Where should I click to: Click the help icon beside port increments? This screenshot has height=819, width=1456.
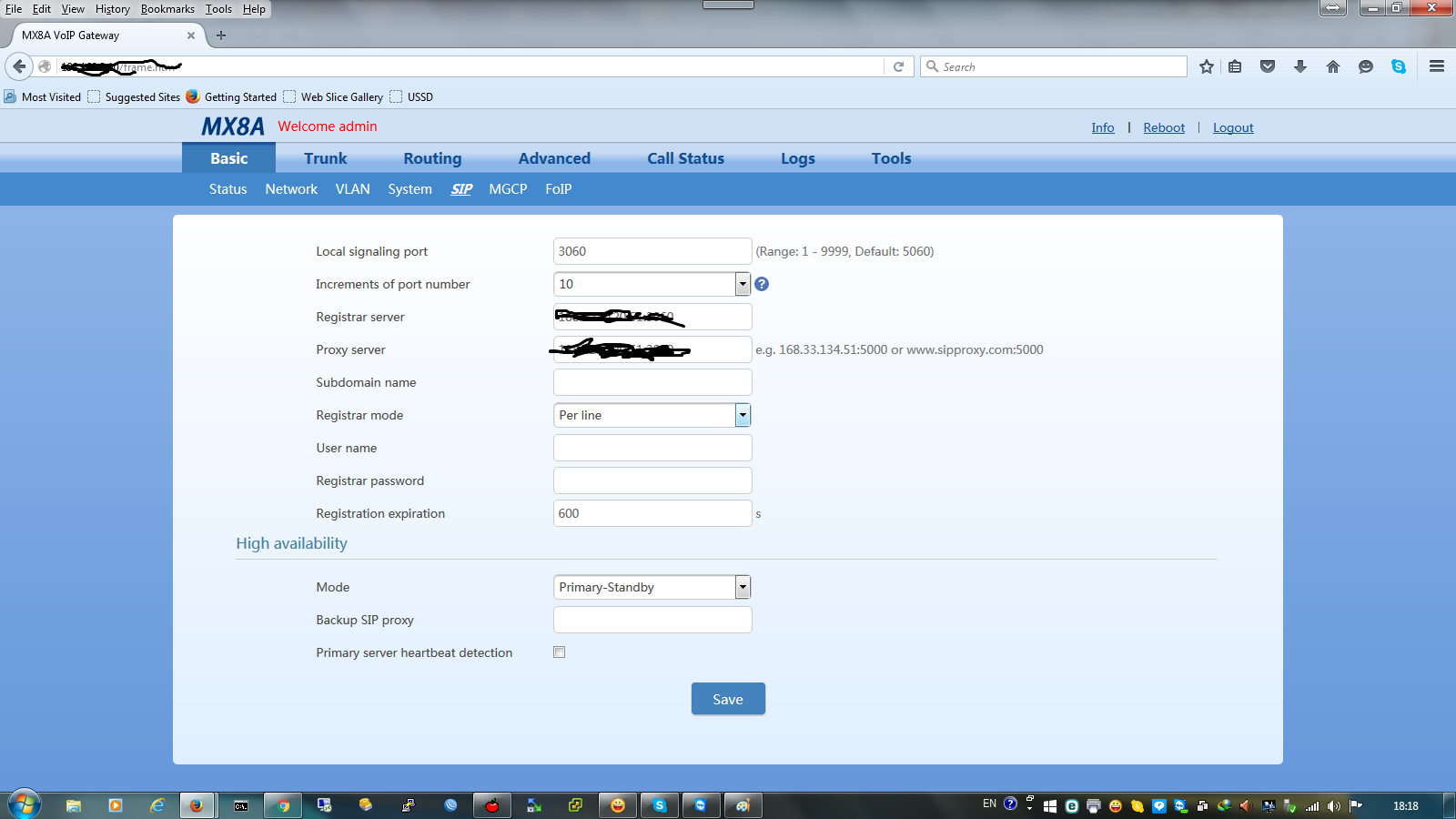(762, 284)
